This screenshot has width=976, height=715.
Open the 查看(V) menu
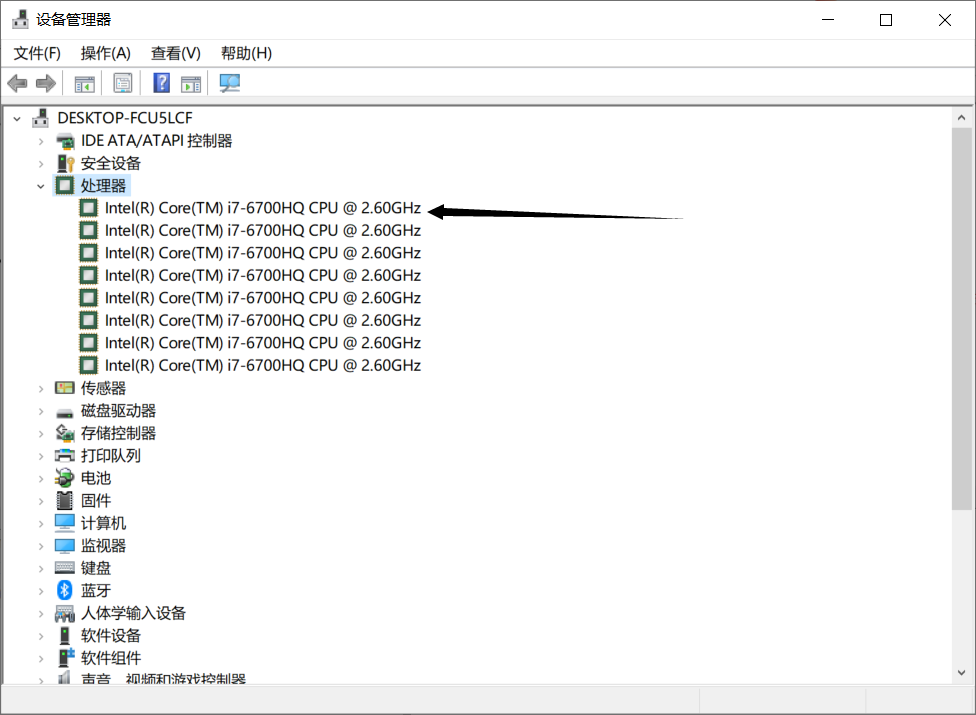coord(176,54)
